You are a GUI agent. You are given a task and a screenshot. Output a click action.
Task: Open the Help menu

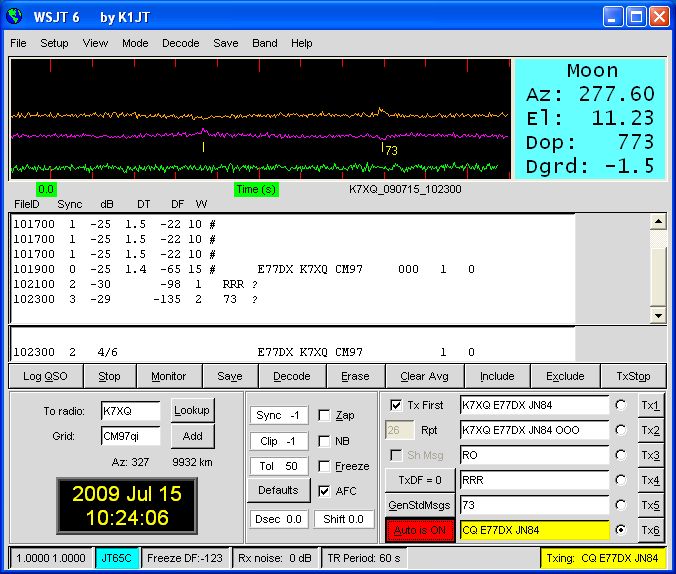tap(301, 43)
